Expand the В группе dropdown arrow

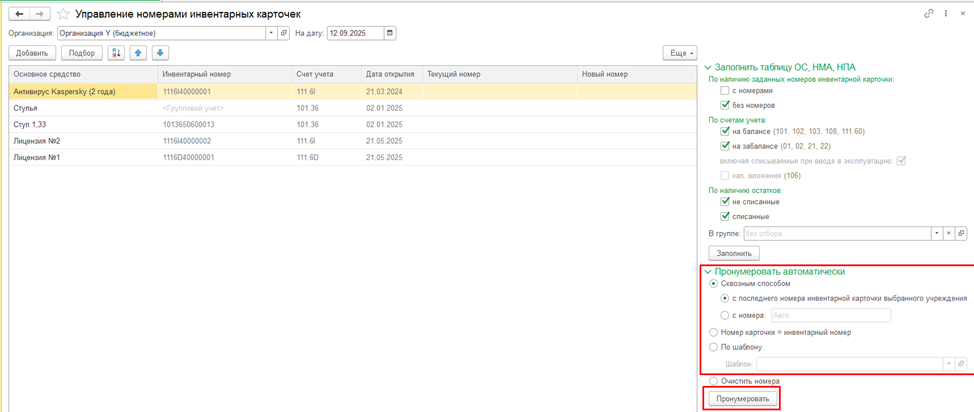point(936,234)
